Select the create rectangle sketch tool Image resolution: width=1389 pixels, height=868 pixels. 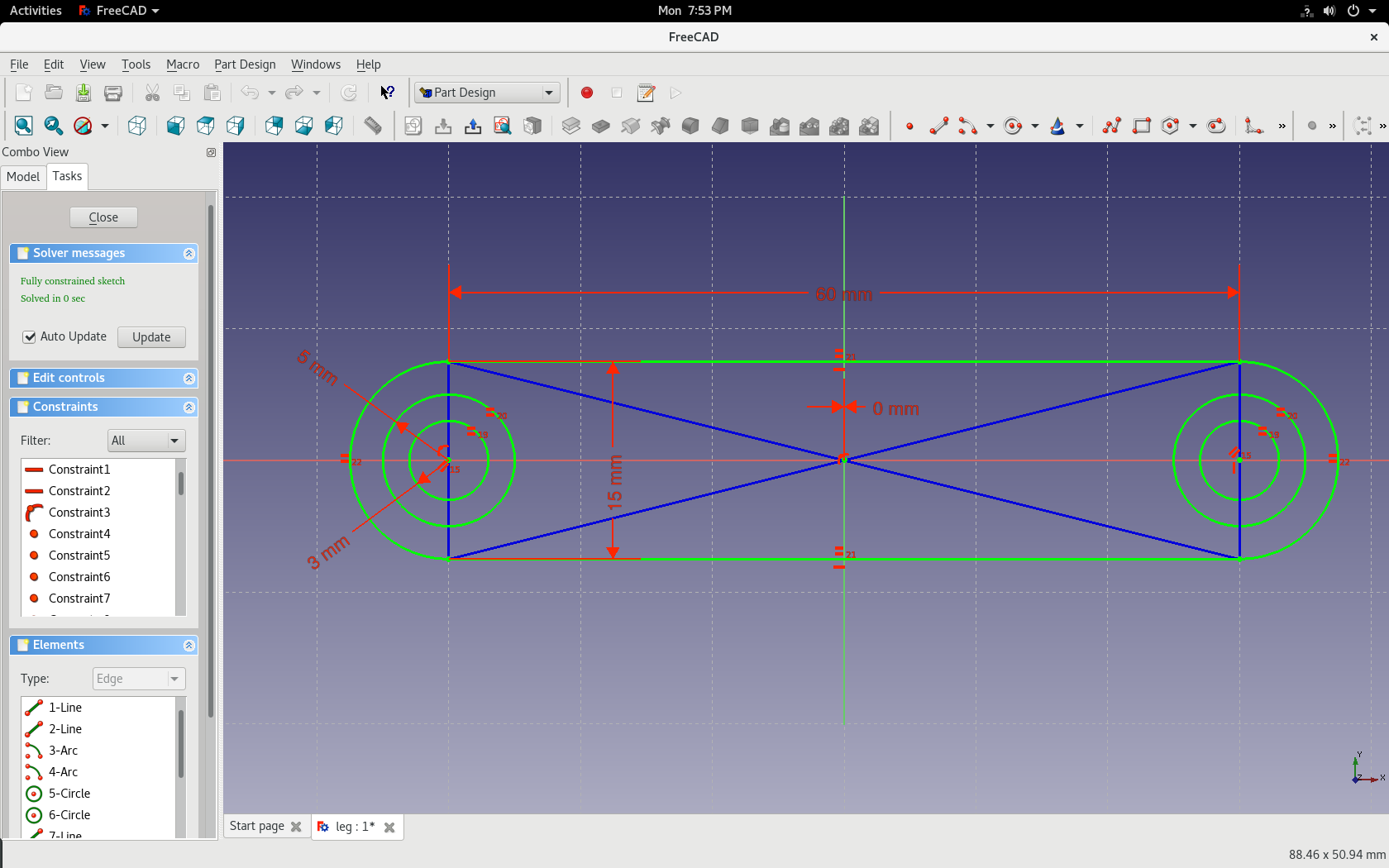click(x=1141, y=126)
